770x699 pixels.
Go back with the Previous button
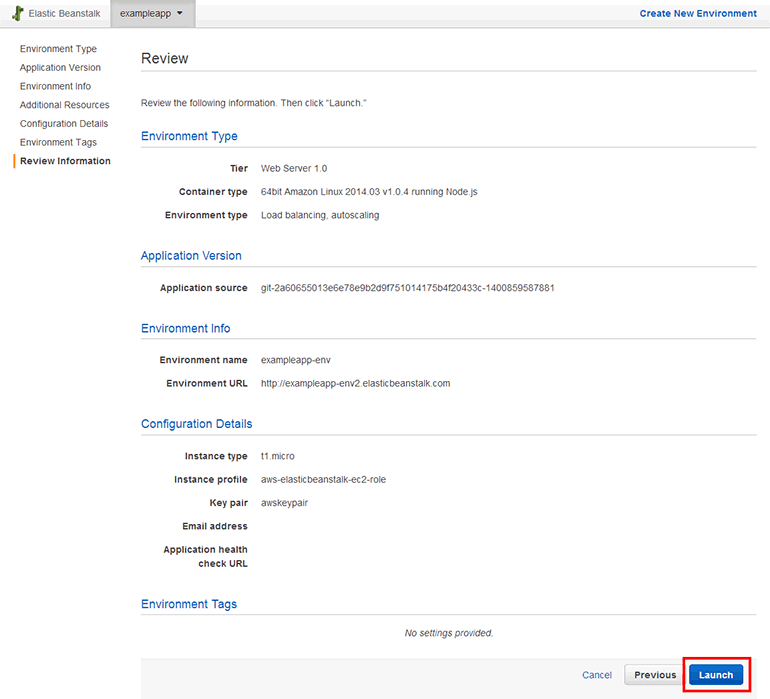655,675
